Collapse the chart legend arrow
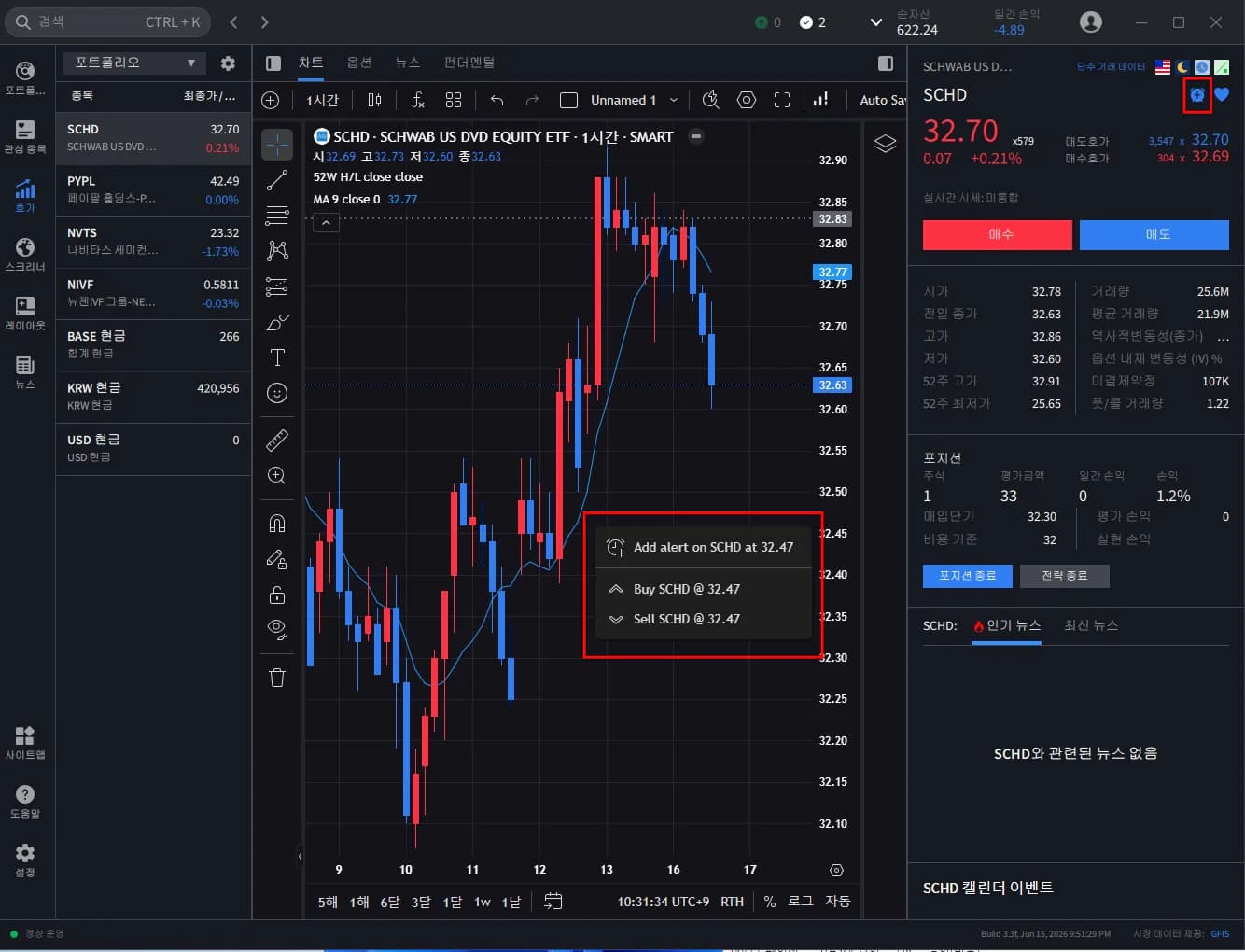The image size is (1245, 952). [x=326, y=223]
